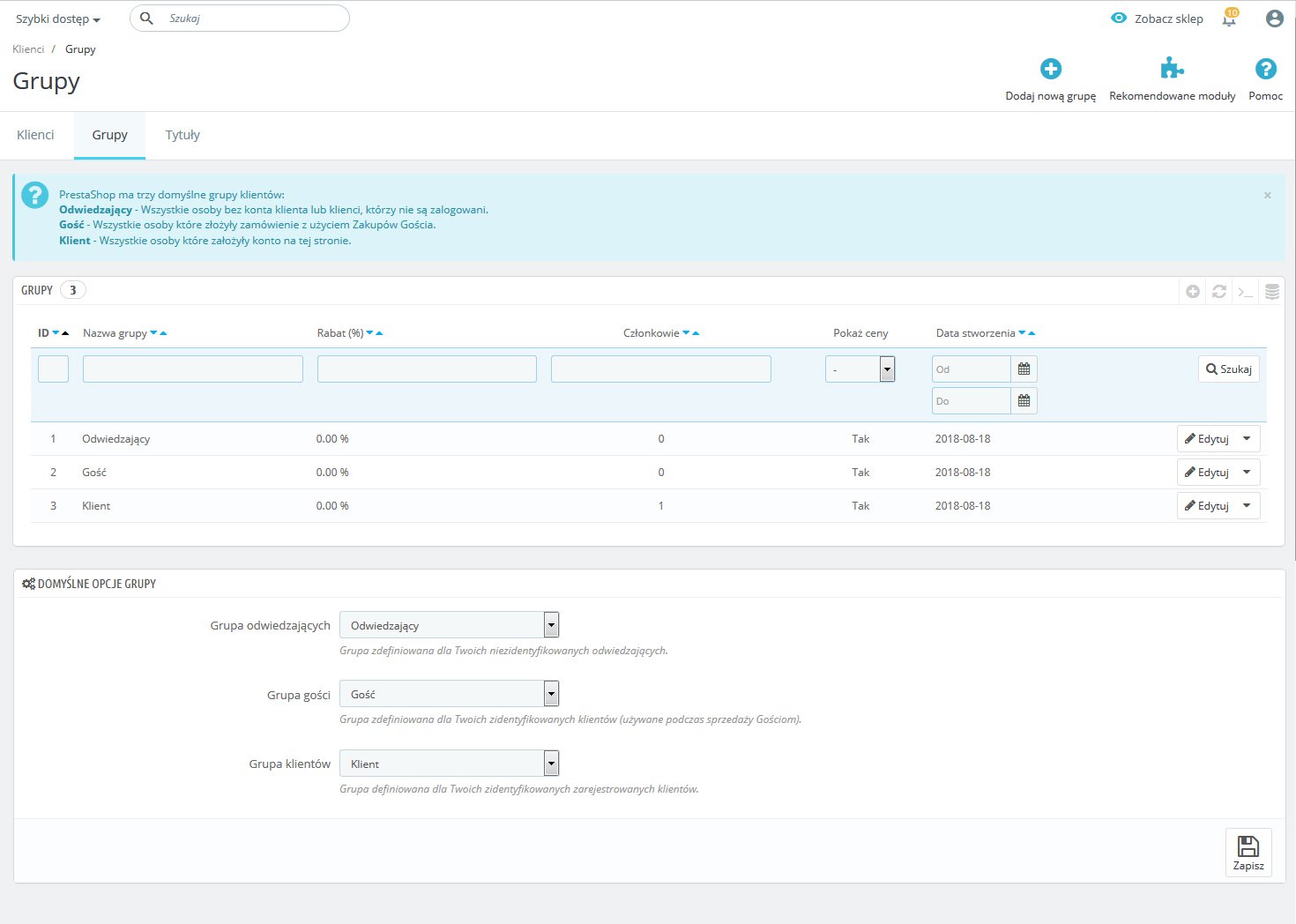The width and height of the screenshot is (1296, 924).
Task: Open Recommended modules puzzle icon
Action: click(1172, 69)
